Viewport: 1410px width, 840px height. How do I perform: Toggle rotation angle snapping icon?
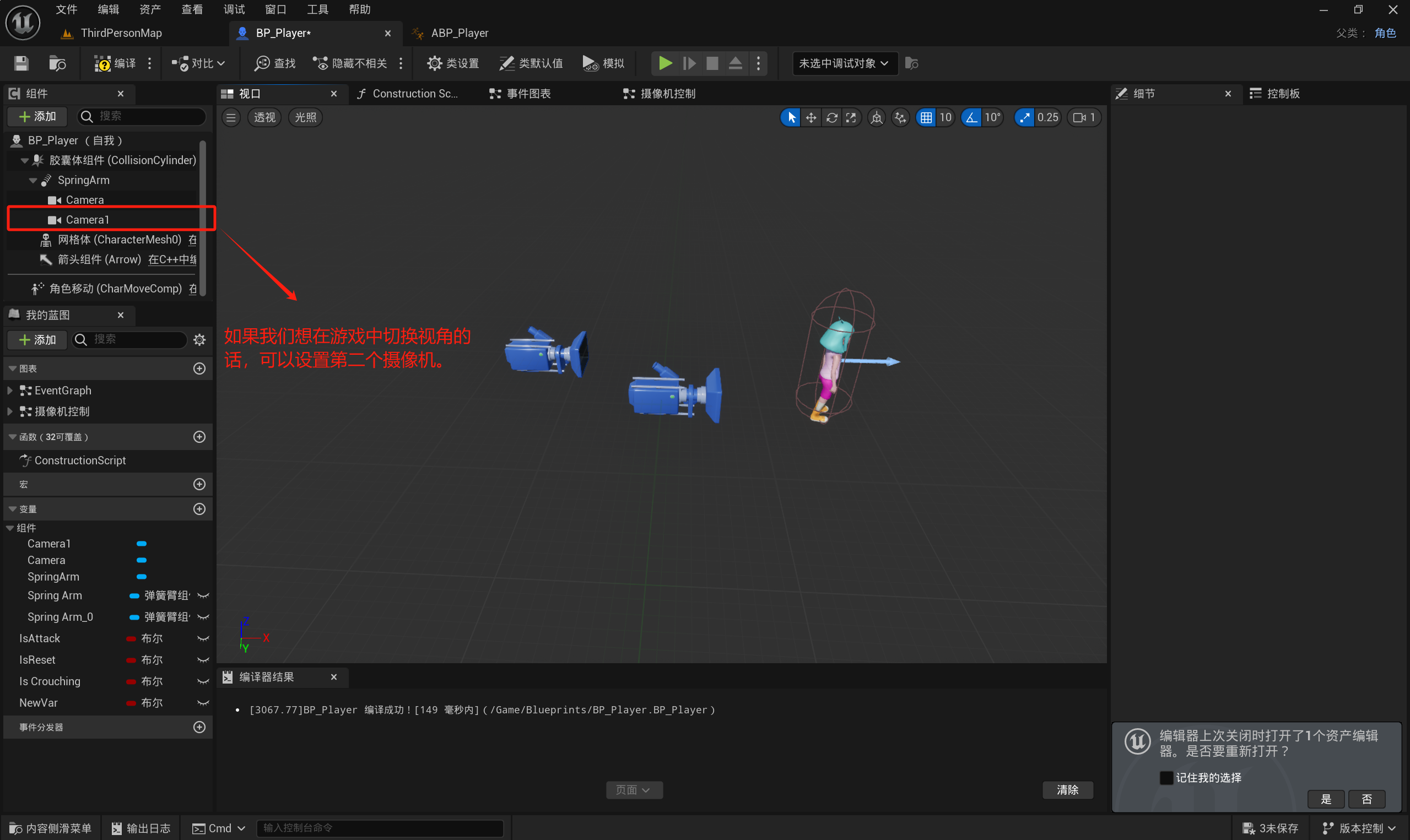point(972,117)
